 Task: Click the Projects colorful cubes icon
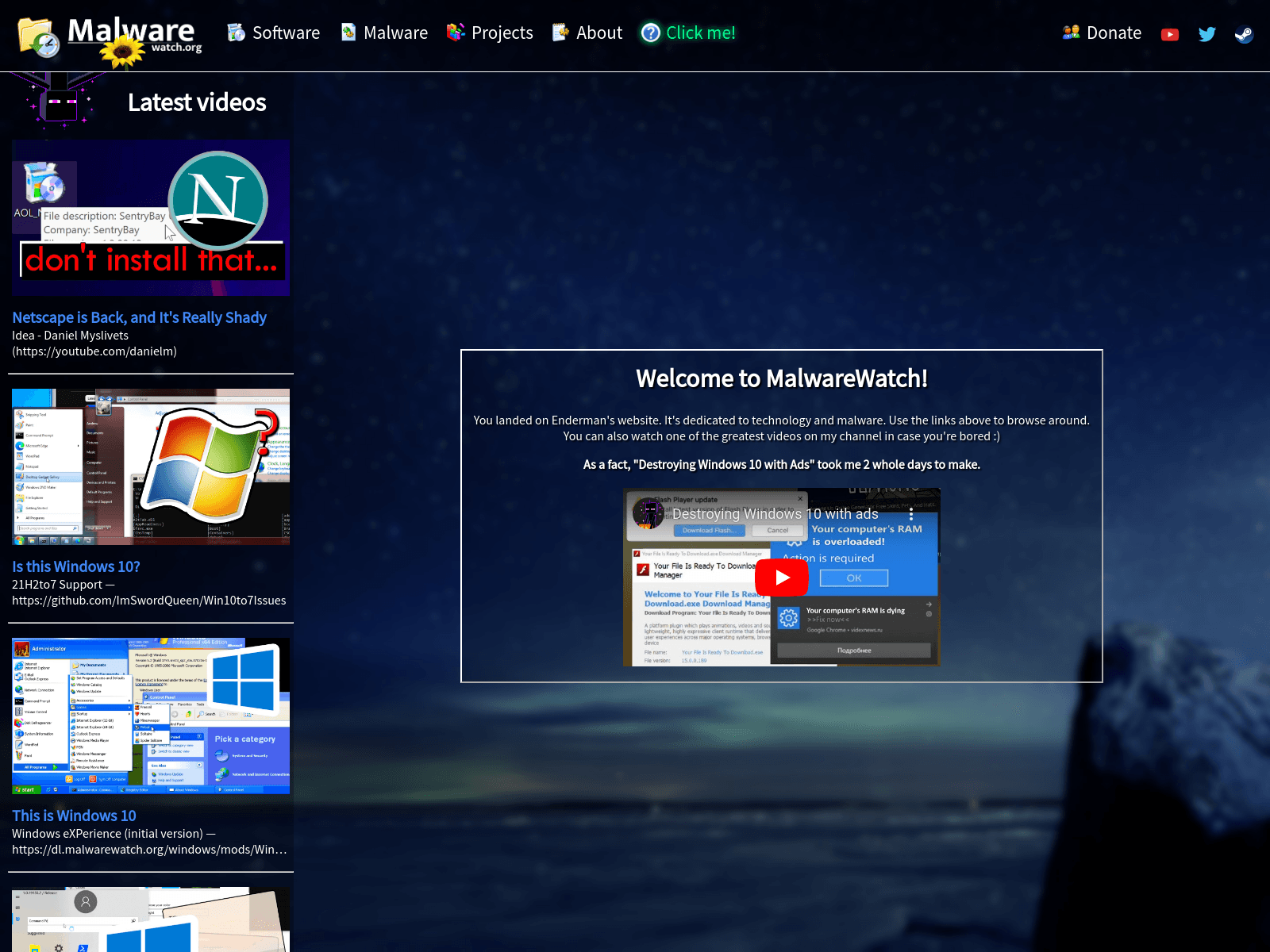coord(455,33)
